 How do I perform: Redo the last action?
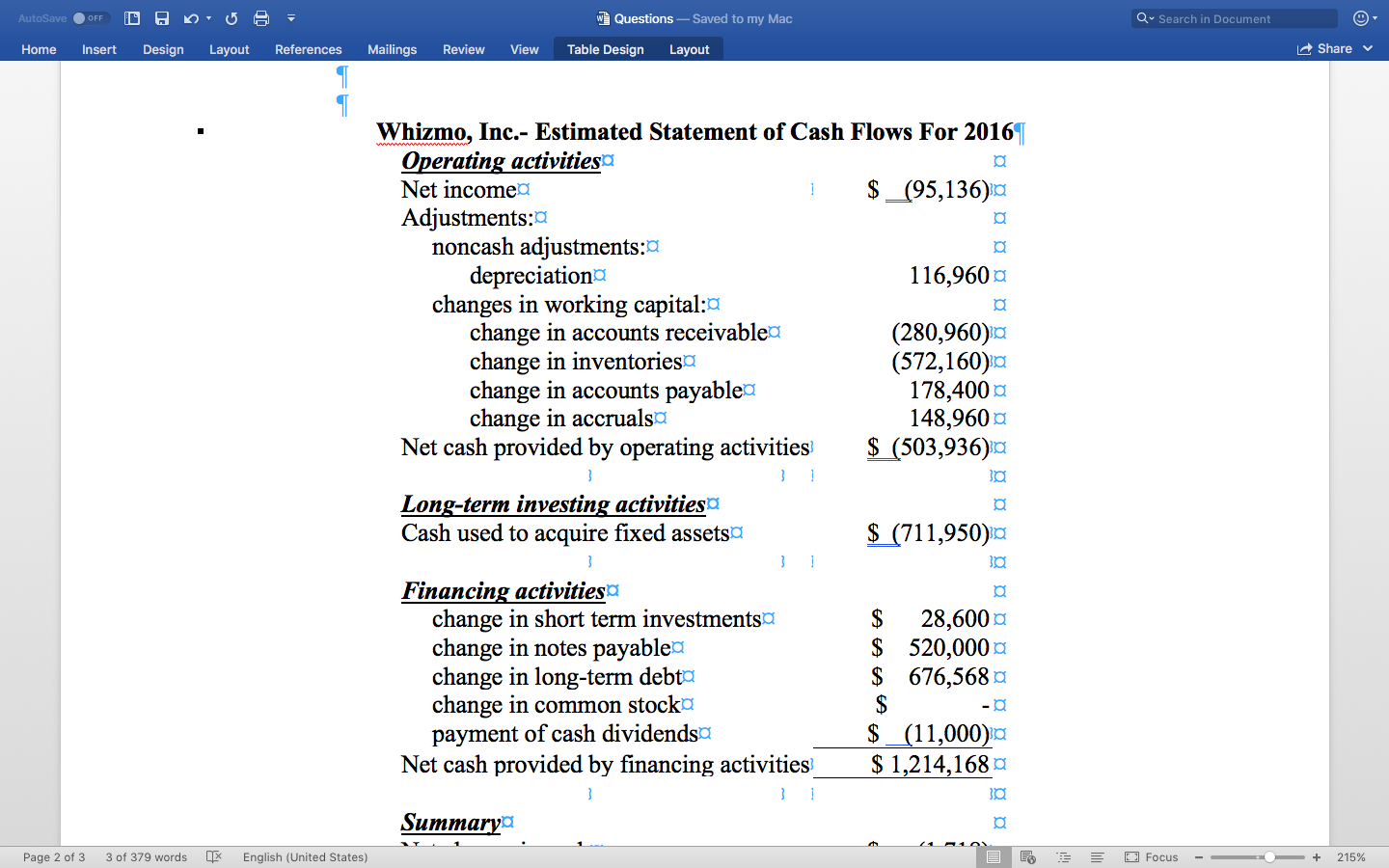[x=231, y=17]
